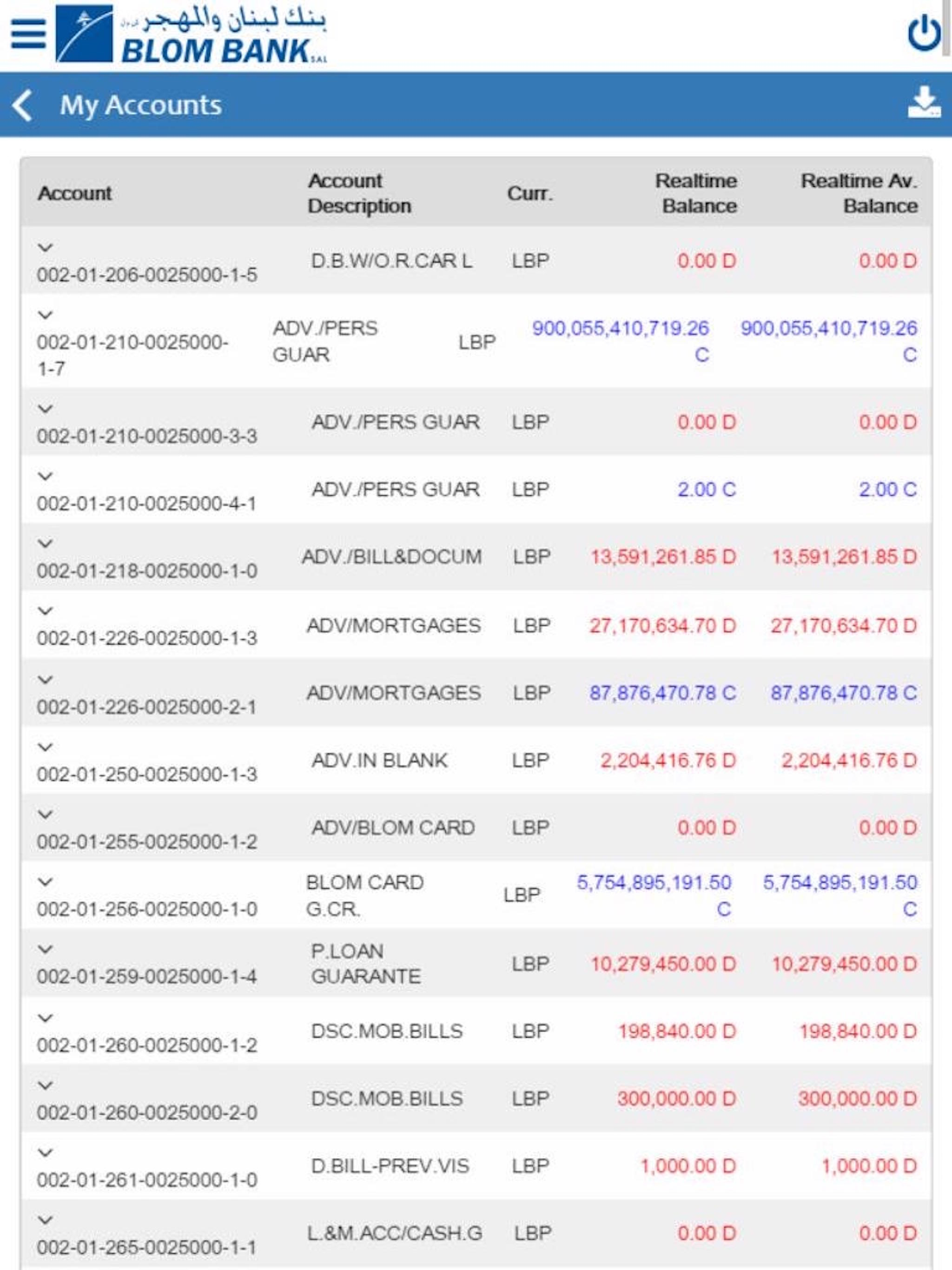Click realtime balance 10,279,450.00 D

(663, 963)
